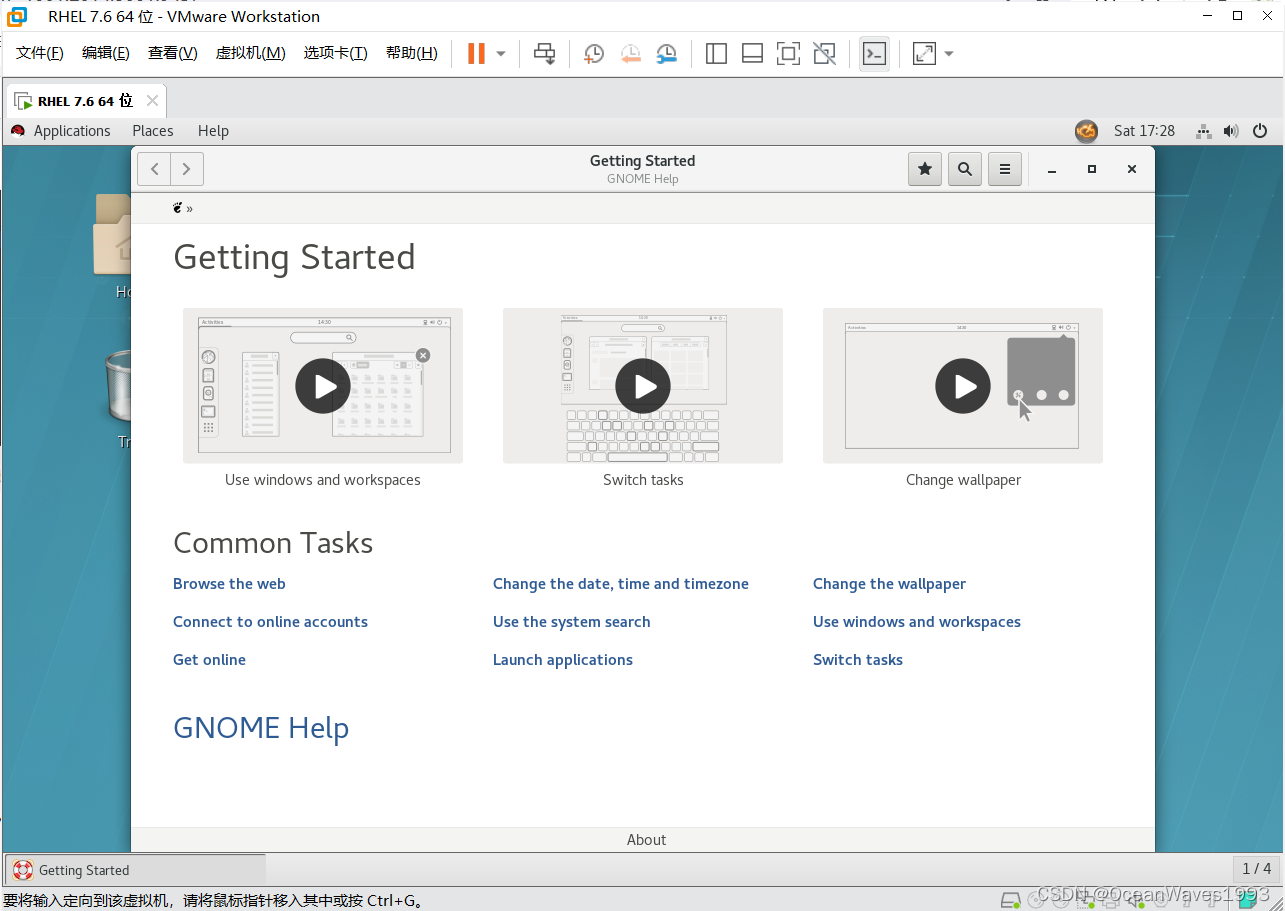Open the Help menu in GNOME top panel
The width and height of the screenshot is (1285, 911).
coord(213,131)
